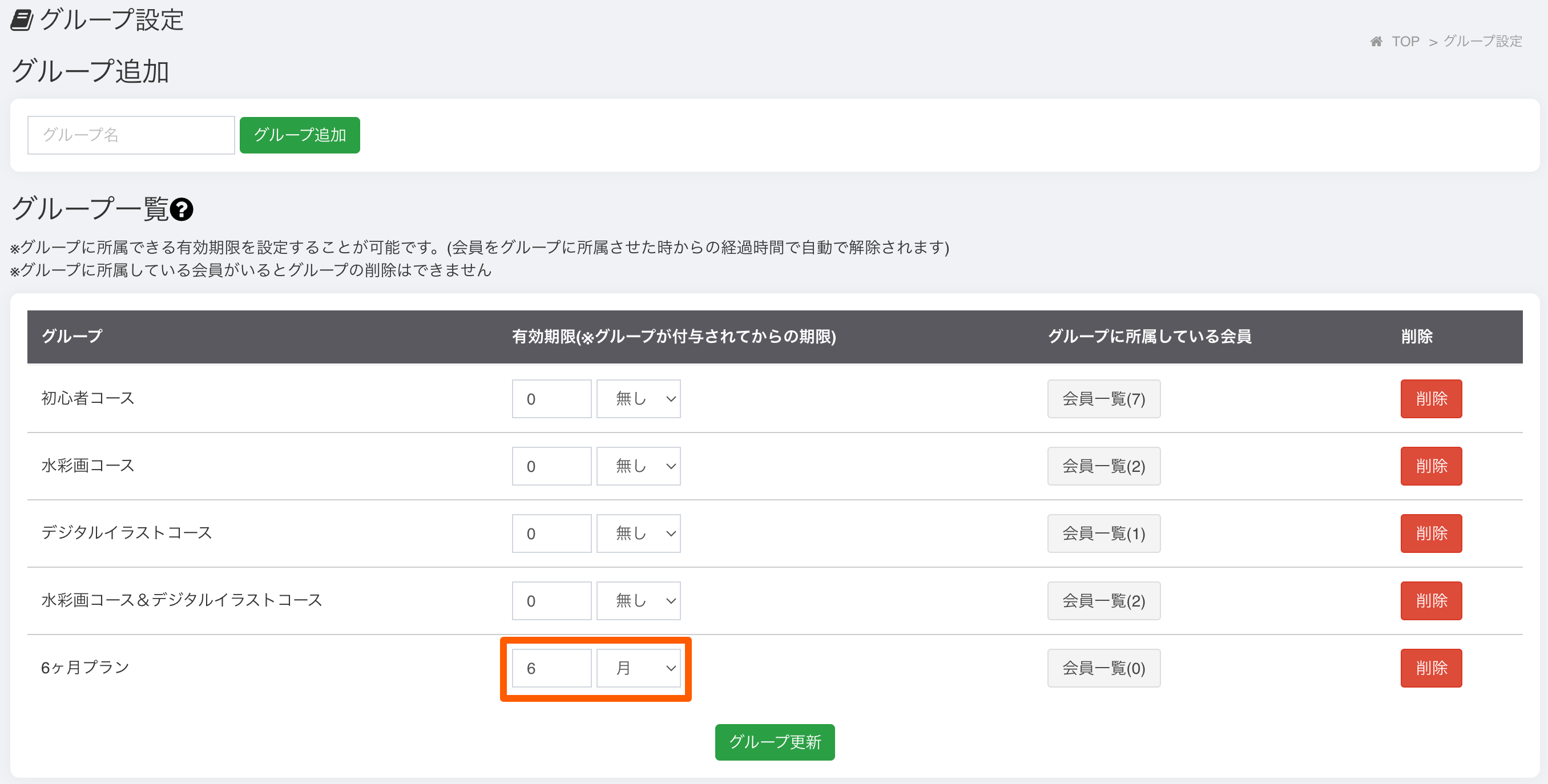Viewport: 1548px width, 784px height.
Task: Edit expiry number for 水彩画コース
Action: coord(551,466)
